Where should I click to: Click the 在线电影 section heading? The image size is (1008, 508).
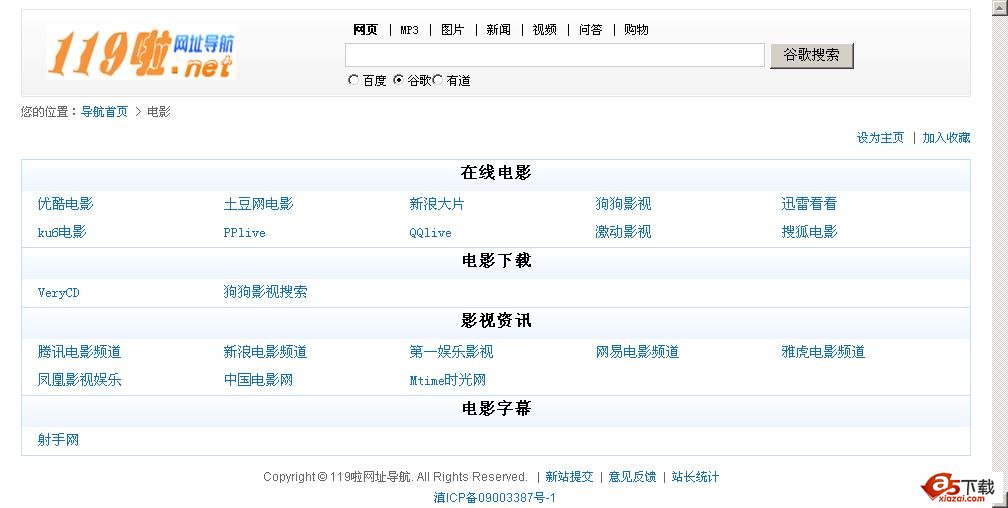tap(496, 172)
